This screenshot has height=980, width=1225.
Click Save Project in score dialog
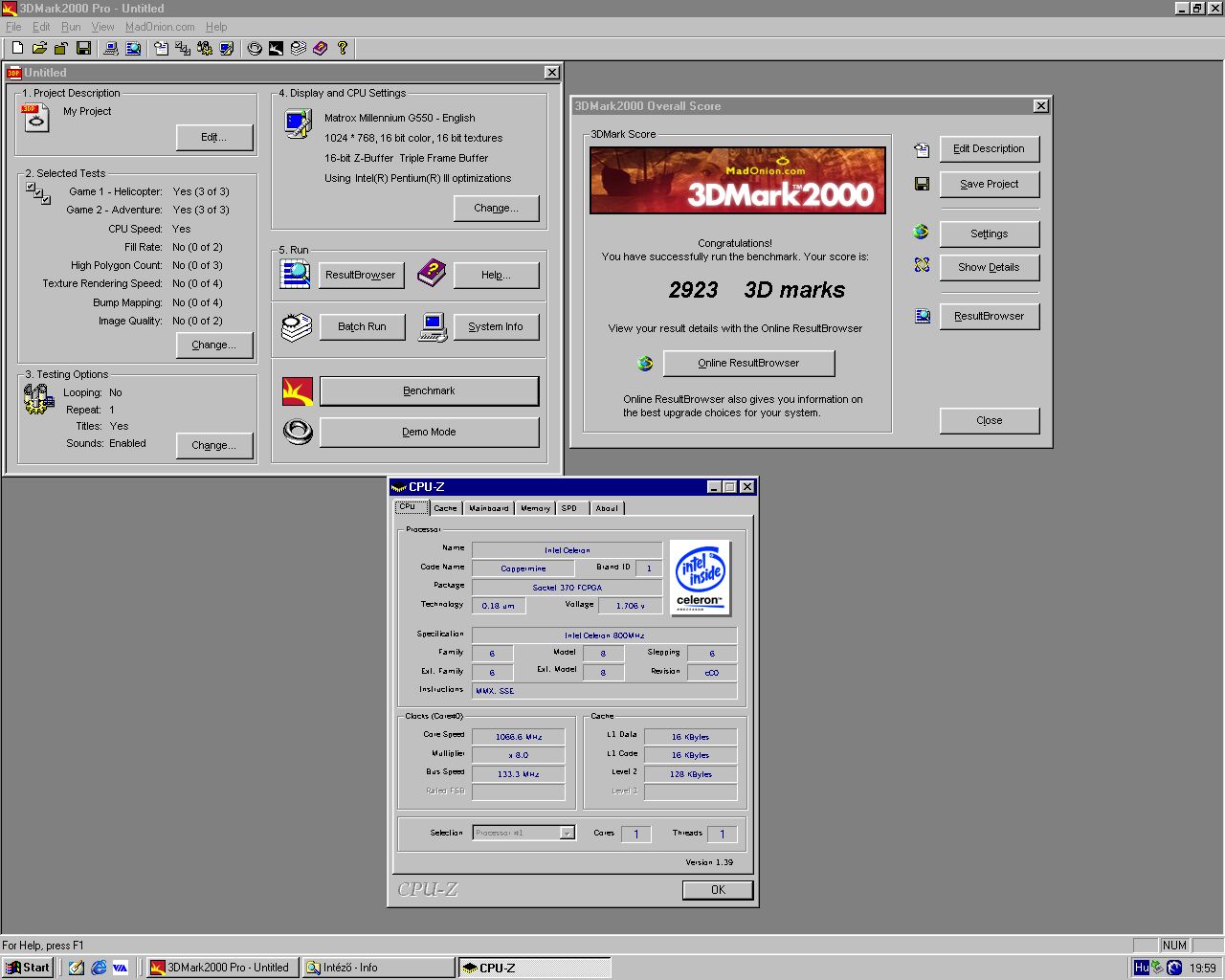pyautogui.click(x=990, y=184)
